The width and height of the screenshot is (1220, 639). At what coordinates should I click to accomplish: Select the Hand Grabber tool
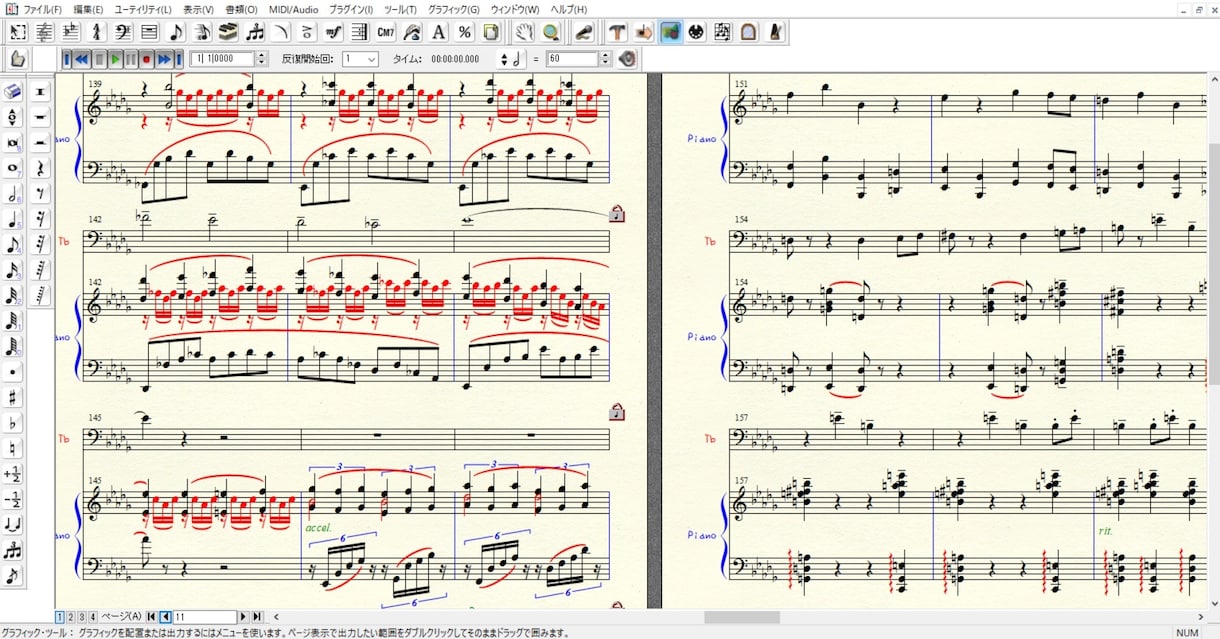pos(524,32)
